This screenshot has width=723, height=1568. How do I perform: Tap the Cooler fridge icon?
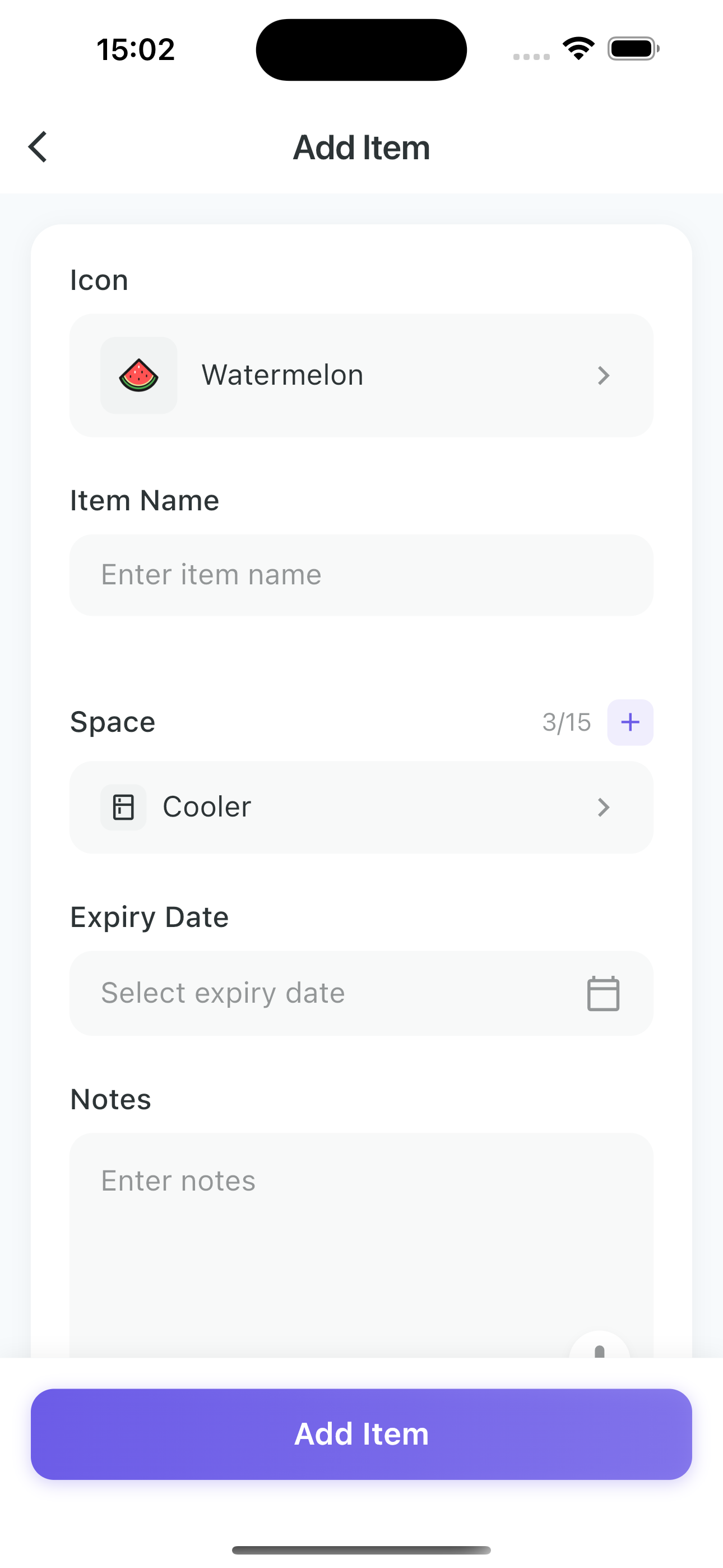point(123,807)
